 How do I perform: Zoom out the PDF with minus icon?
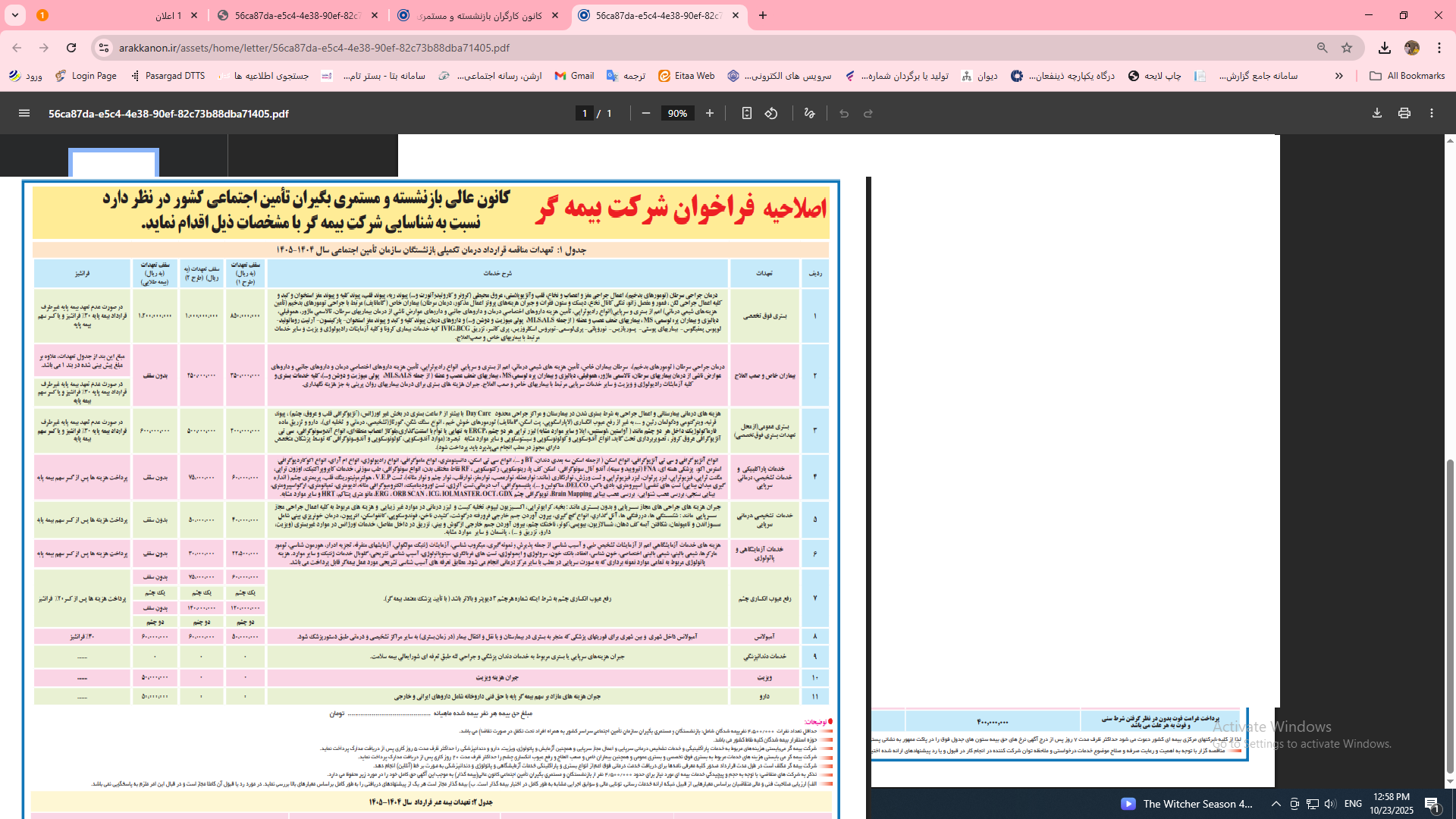pos(646,114)
